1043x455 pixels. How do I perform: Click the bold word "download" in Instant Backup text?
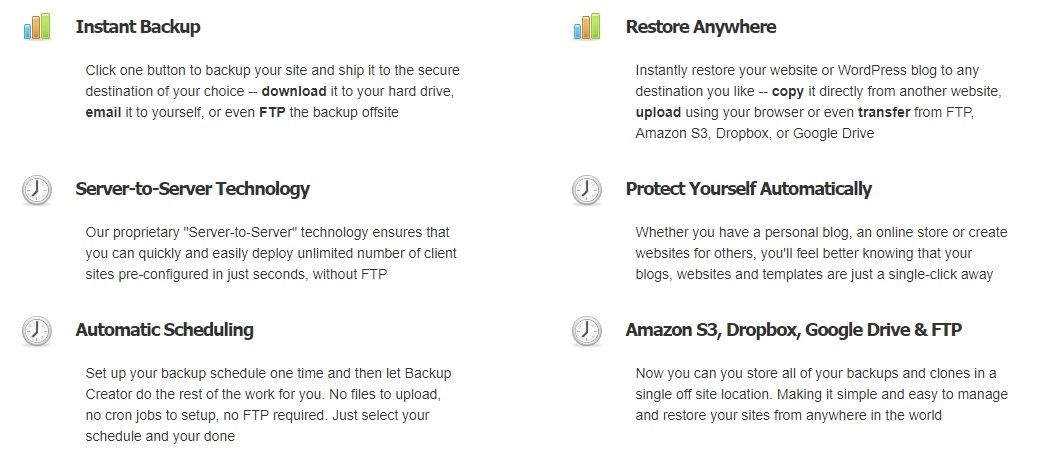pyautogui.click(x=294, y=91)
